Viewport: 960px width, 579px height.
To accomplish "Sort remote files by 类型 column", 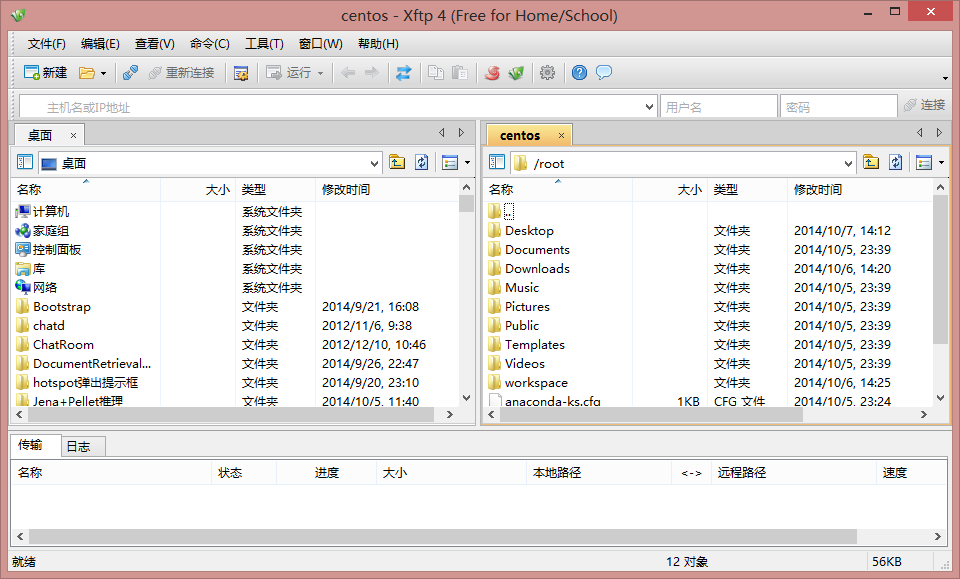I will coord(748,190).
